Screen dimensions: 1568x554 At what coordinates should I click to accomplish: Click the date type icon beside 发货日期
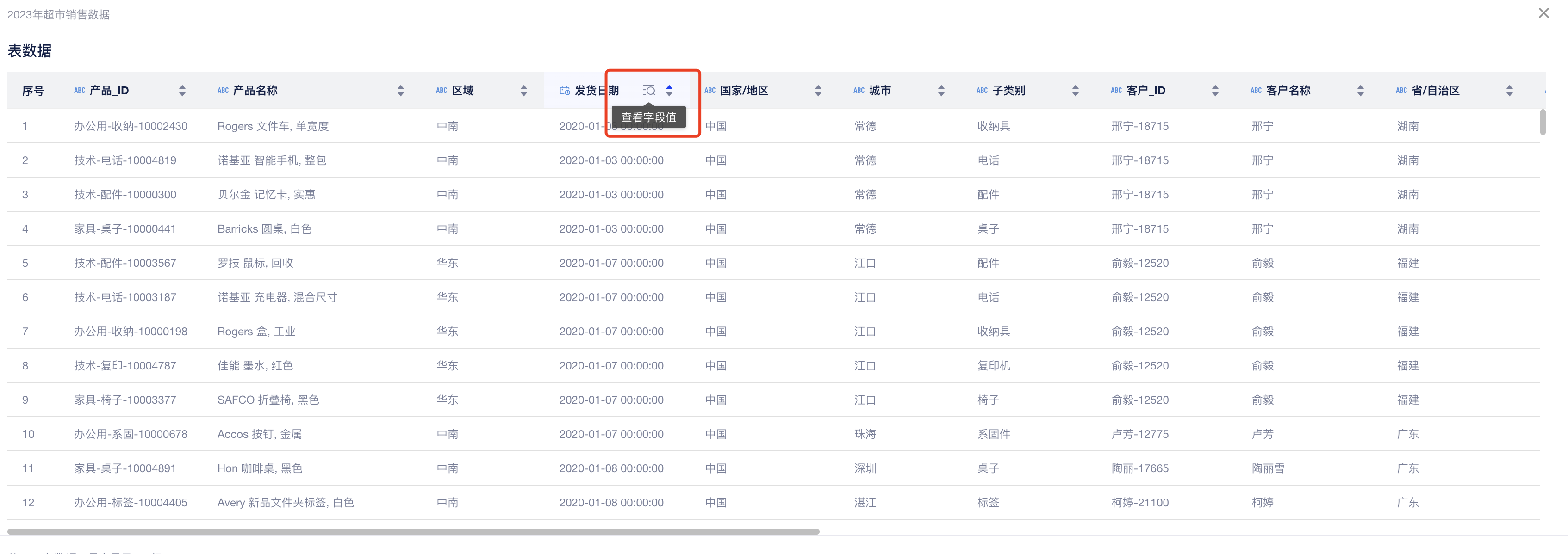[x=564, y=91]
